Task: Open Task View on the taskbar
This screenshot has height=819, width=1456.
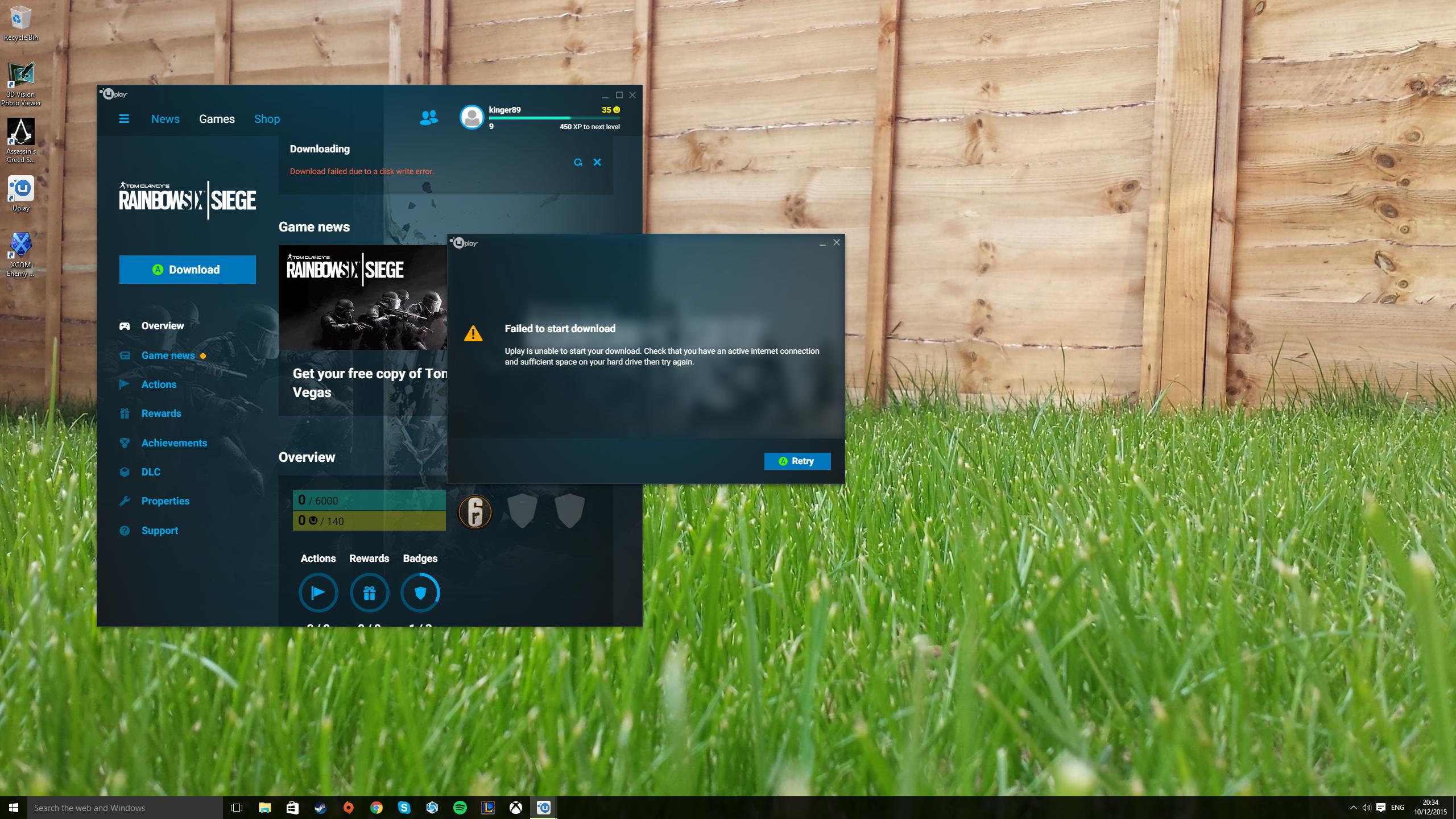Action: (237, 808)
